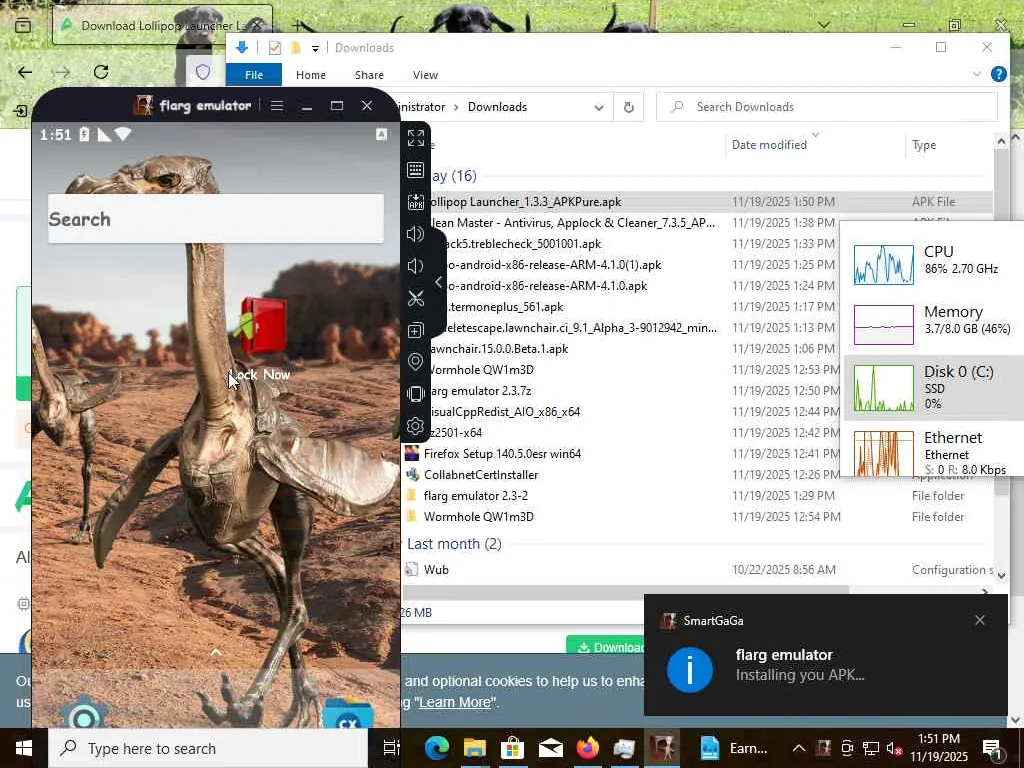
Task: Open the browser list all tabs dropdown
Action: (x=824, y=25)
